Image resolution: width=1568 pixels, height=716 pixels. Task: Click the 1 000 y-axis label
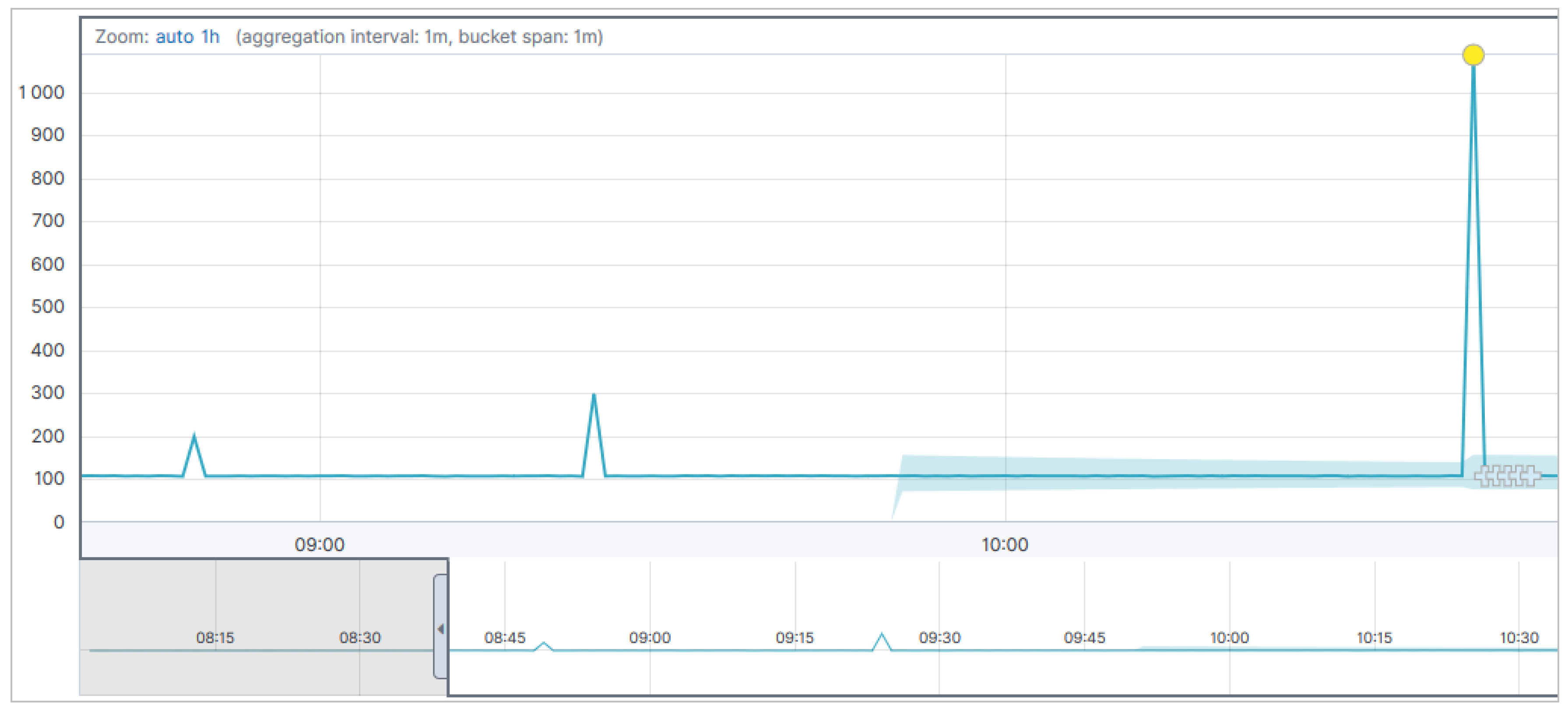(x=42, y=92)
